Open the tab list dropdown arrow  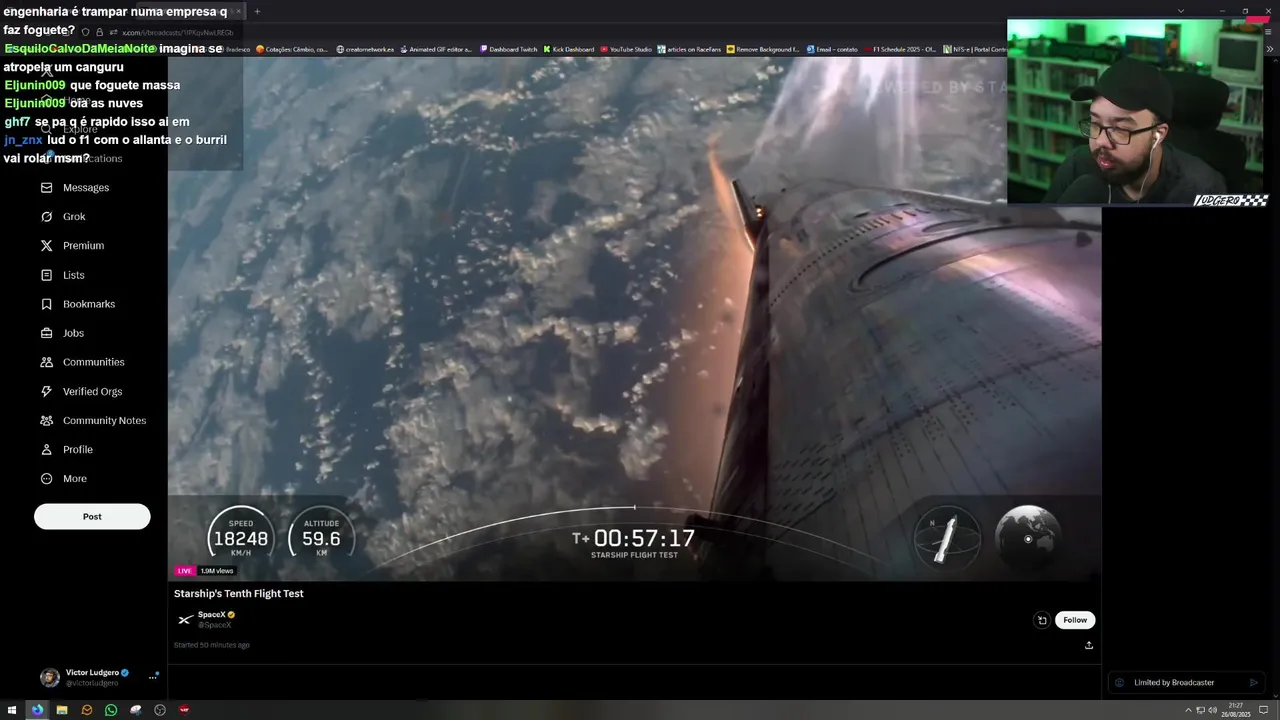[x=1180, y=11]
